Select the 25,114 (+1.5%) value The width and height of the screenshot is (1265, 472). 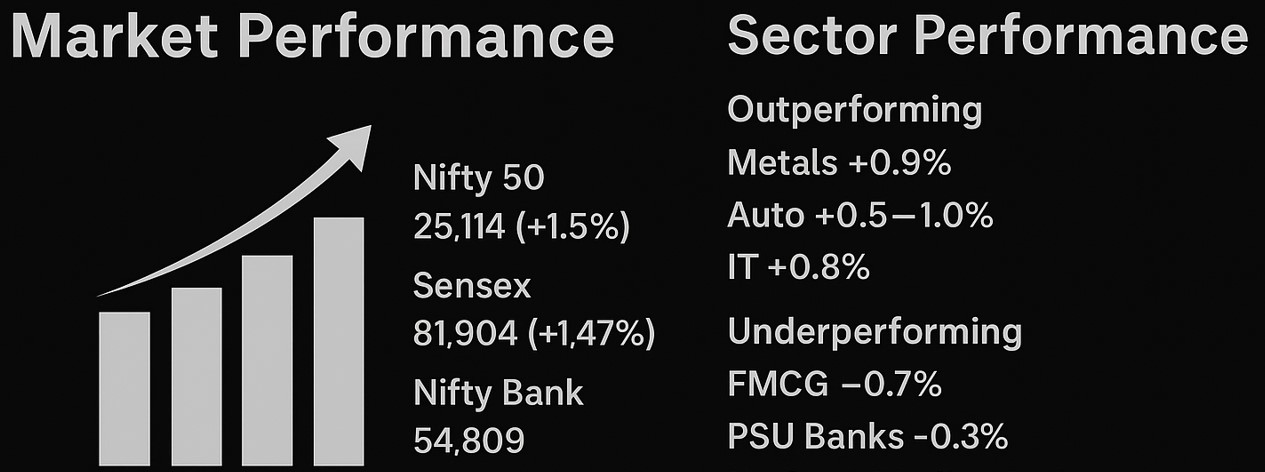point(520,227)
